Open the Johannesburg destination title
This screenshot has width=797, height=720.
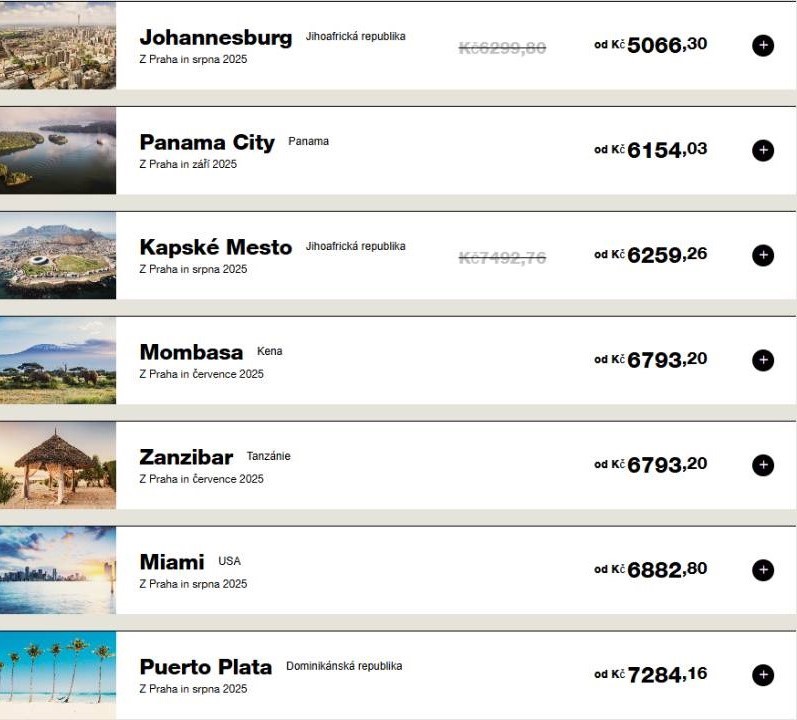215,38
